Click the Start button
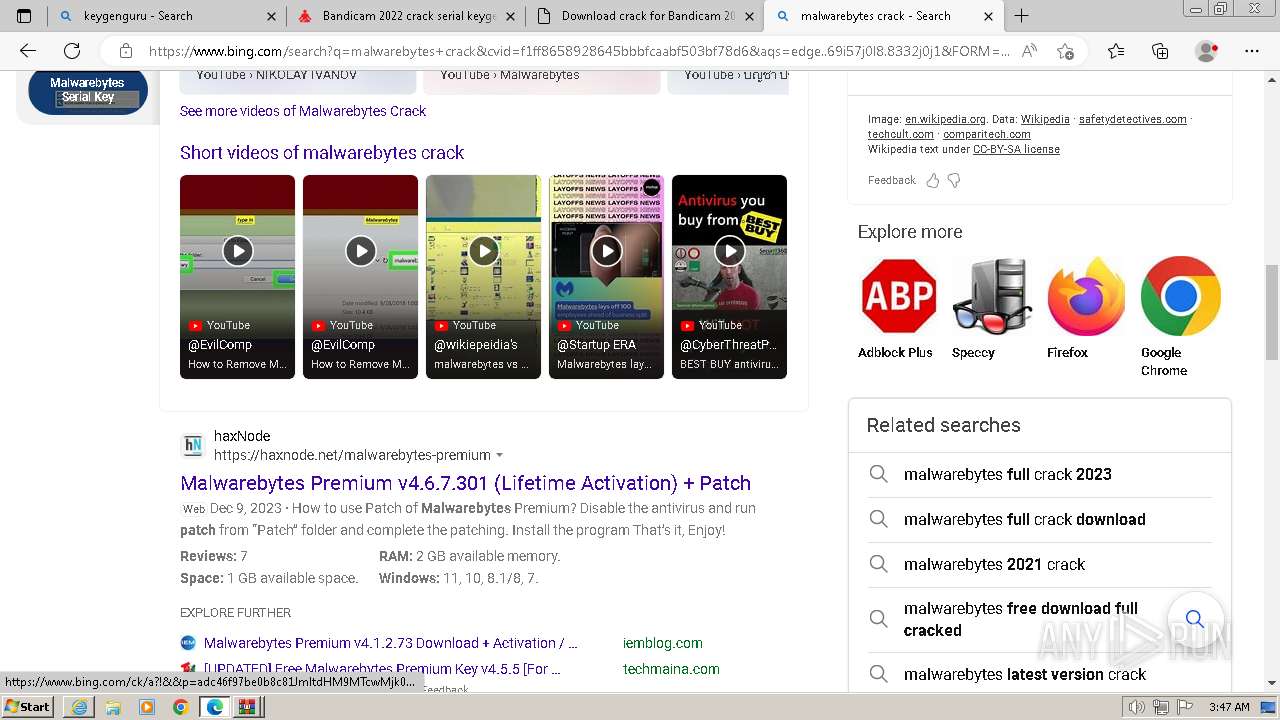 click(x=27, y=707)
